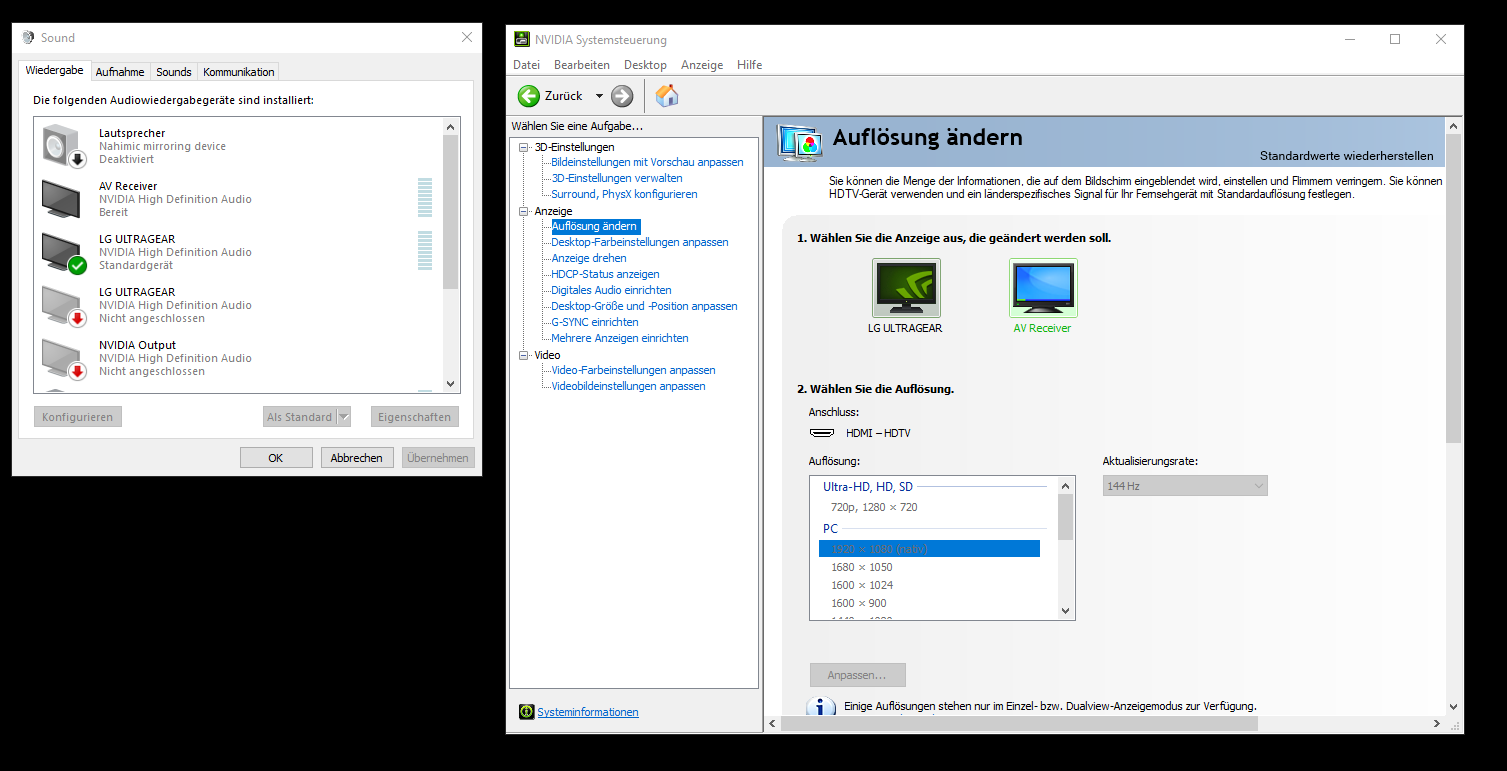Open Desktop-Farbeinstellungen anpassen
Image resolution: width=1507 pixels, height=771 pixels.
tap(640, 242)
